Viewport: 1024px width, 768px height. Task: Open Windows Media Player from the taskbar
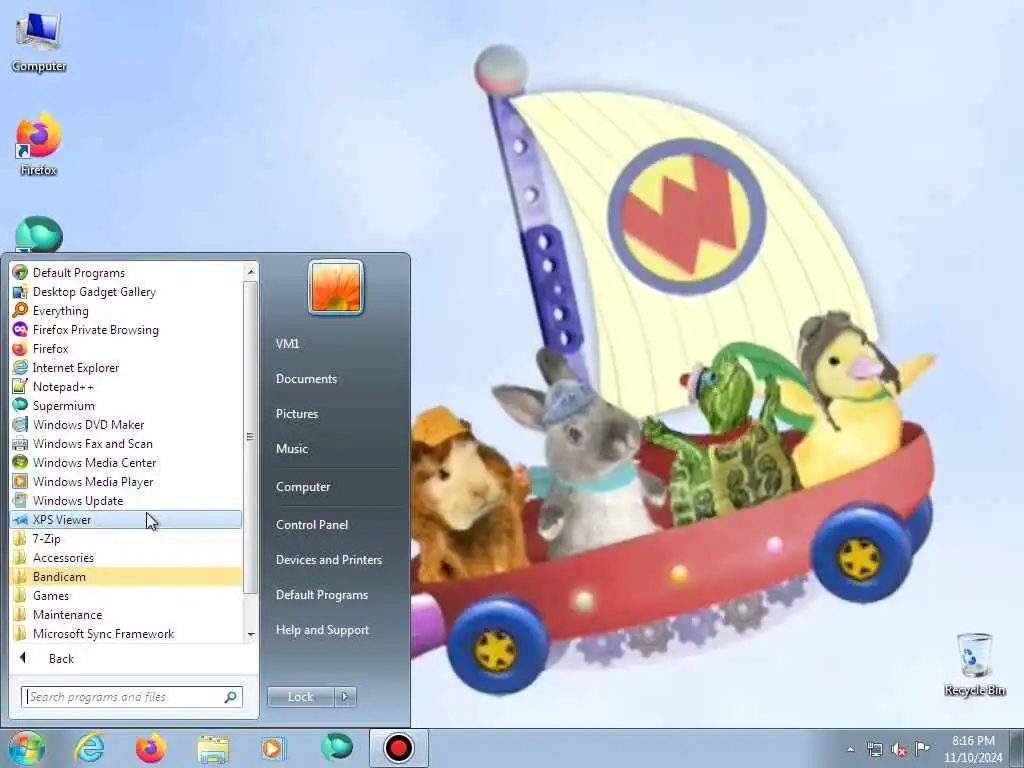(273, 748)
